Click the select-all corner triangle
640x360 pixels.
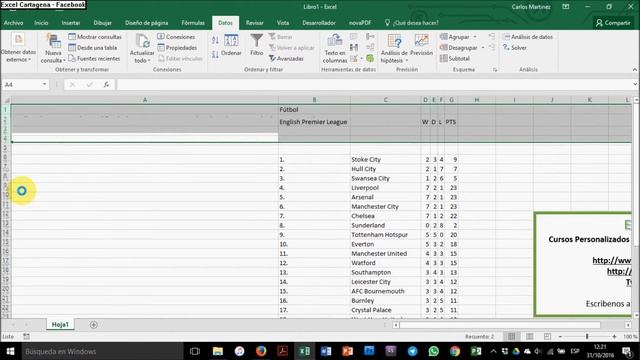6,100
